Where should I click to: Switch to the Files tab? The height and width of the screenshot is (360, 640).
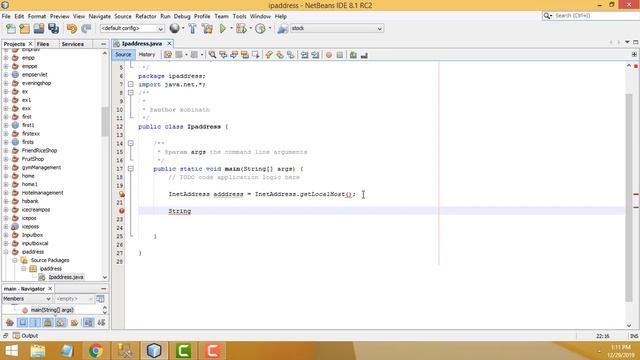point(43,44)
